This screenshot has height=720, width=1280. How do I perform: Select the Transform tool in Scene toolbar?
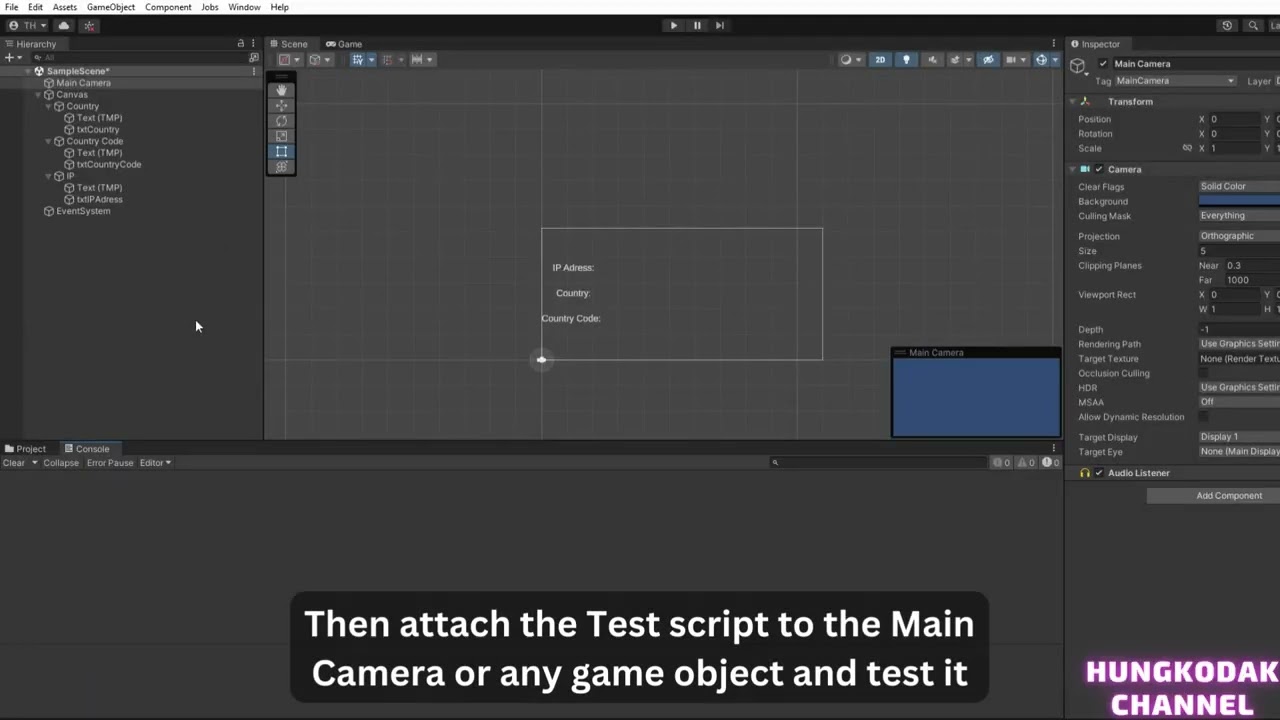coord(281,167)
